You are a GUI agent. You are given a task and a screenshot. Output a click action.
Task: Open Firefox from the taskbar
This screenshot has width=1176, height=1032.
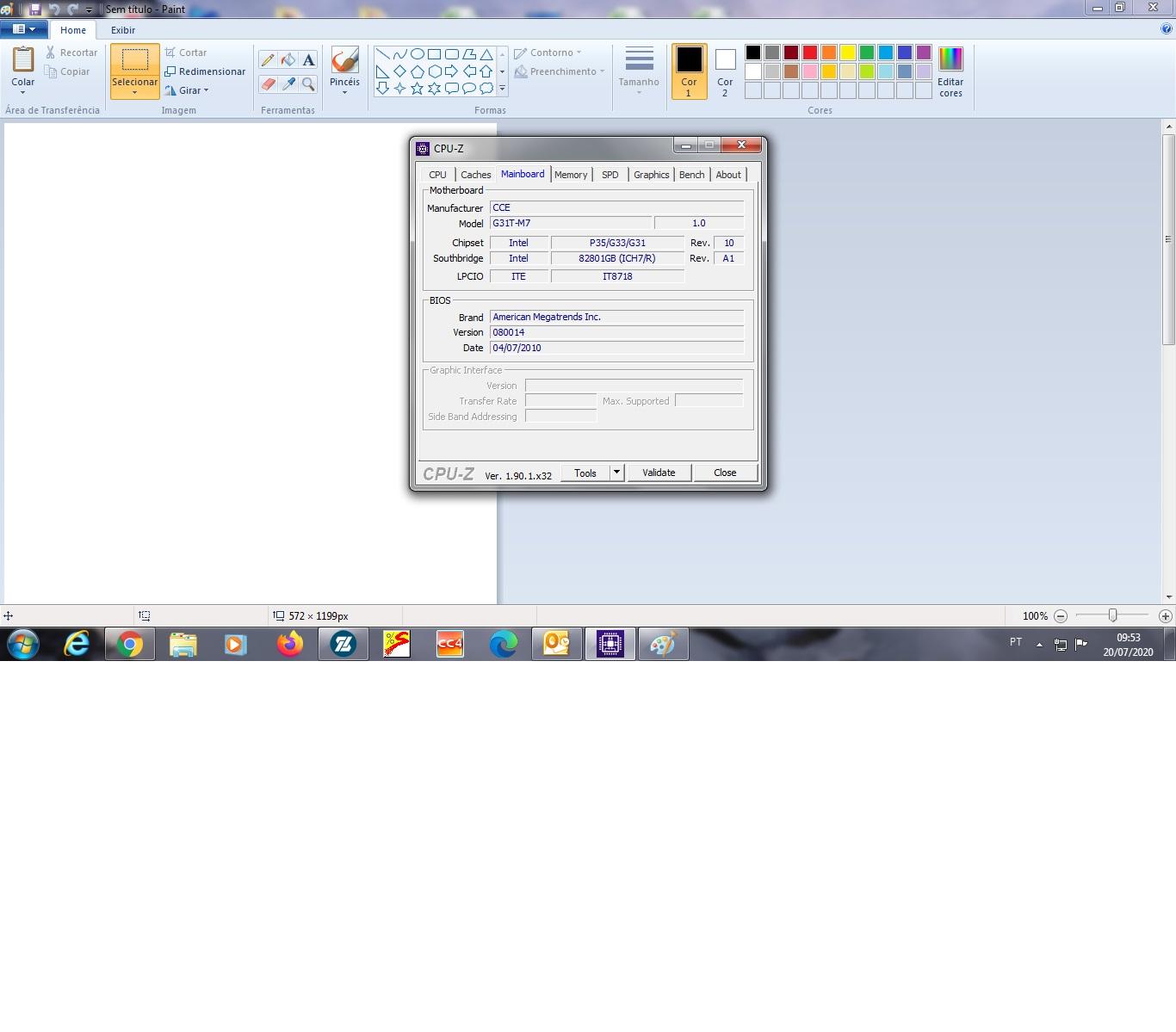[290, 644]
